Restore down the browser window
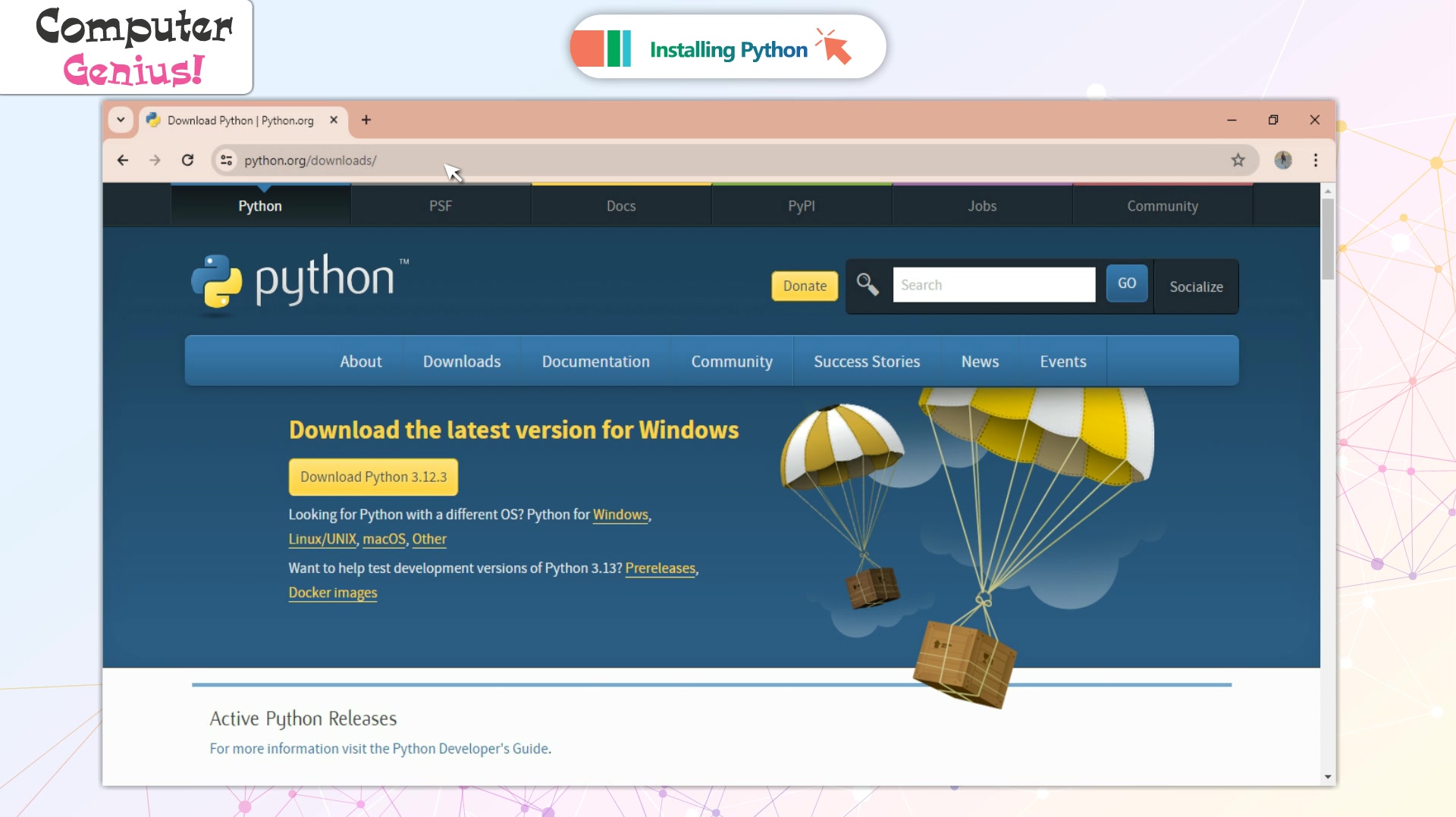Image resolution: width=1456 pixels, height=817 pixels. click(x=1273, y=120)
